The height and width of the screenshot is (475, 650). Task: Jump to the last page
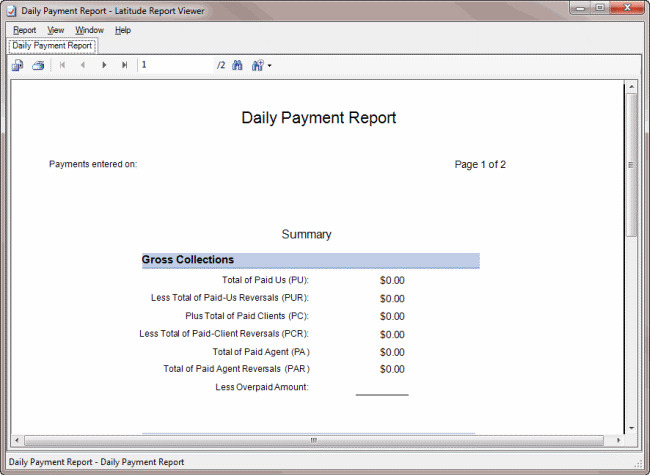tap(124, 65)
